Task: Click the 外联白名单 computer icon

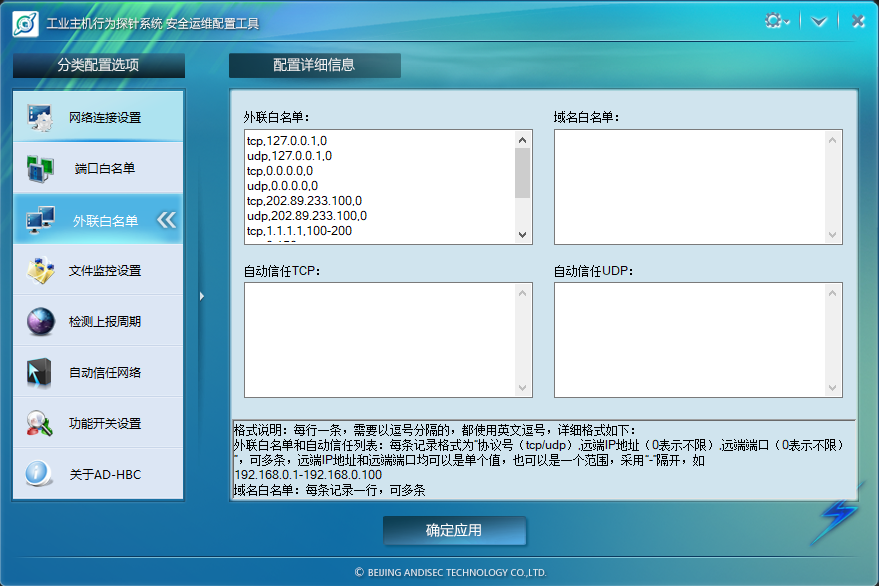Action: coord(40,220)
